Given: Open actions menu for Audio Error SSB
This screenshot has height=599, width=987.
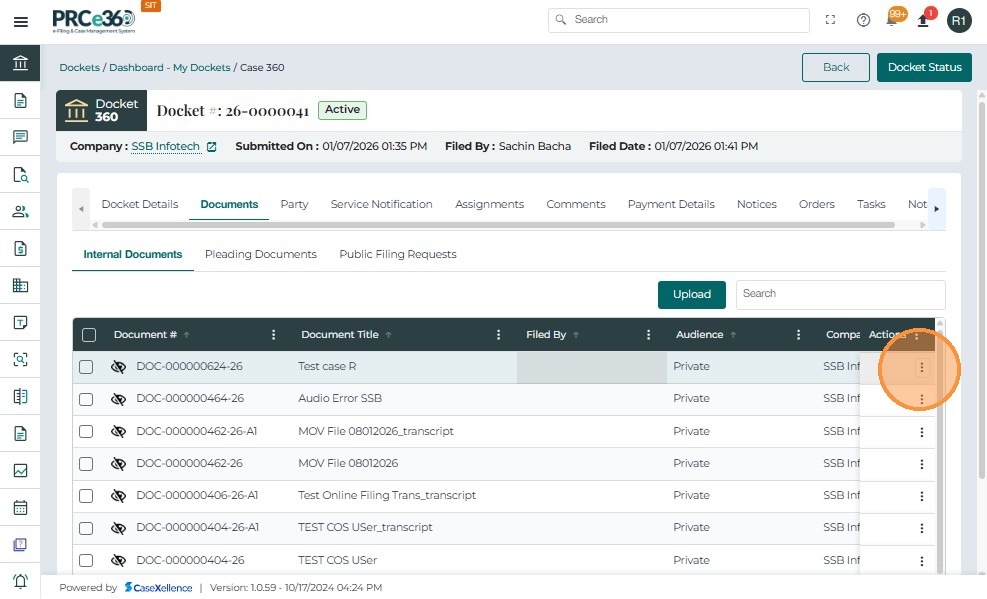Looking at the screenshot, I should (x=921, y=400).
